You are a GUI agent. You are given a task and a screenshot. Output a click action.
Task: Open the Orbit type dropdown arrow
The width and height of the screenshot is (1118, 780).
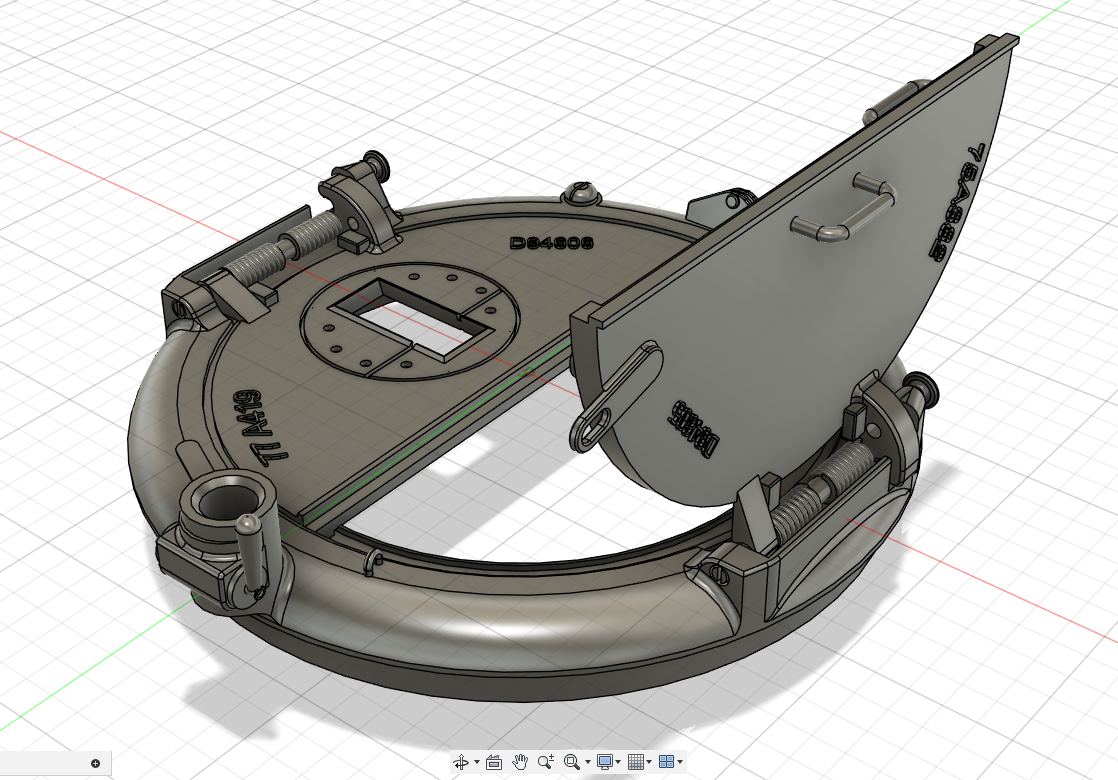pyautogui.click(x=477, y=762)
